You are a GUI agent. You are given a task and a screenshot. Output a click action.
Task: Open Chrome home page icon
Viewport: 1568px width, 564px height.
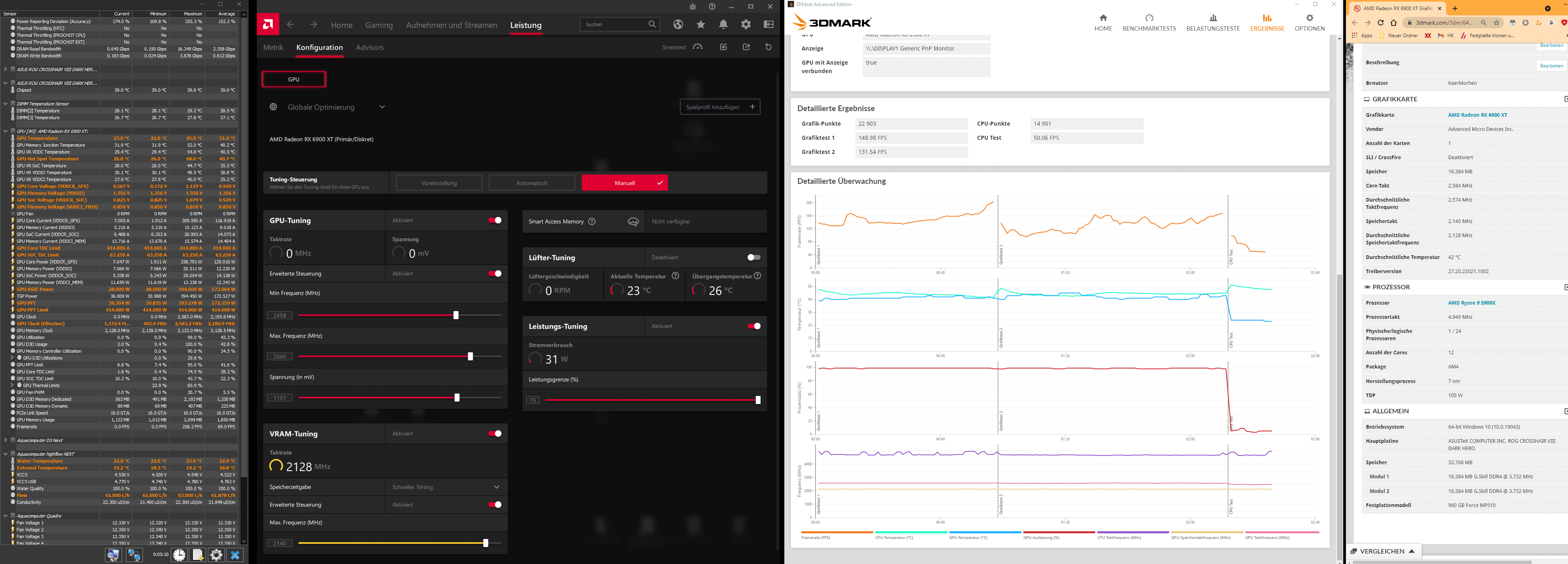[1393, 23]
